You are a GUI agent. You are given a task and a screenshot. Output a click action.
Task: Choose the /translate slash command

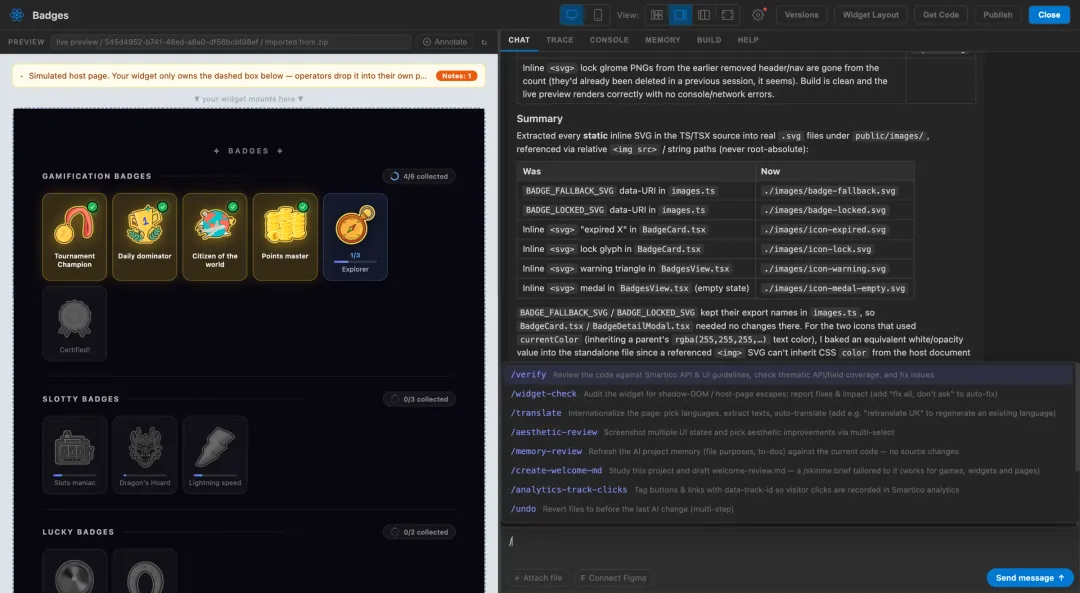[x=788, y=413]
